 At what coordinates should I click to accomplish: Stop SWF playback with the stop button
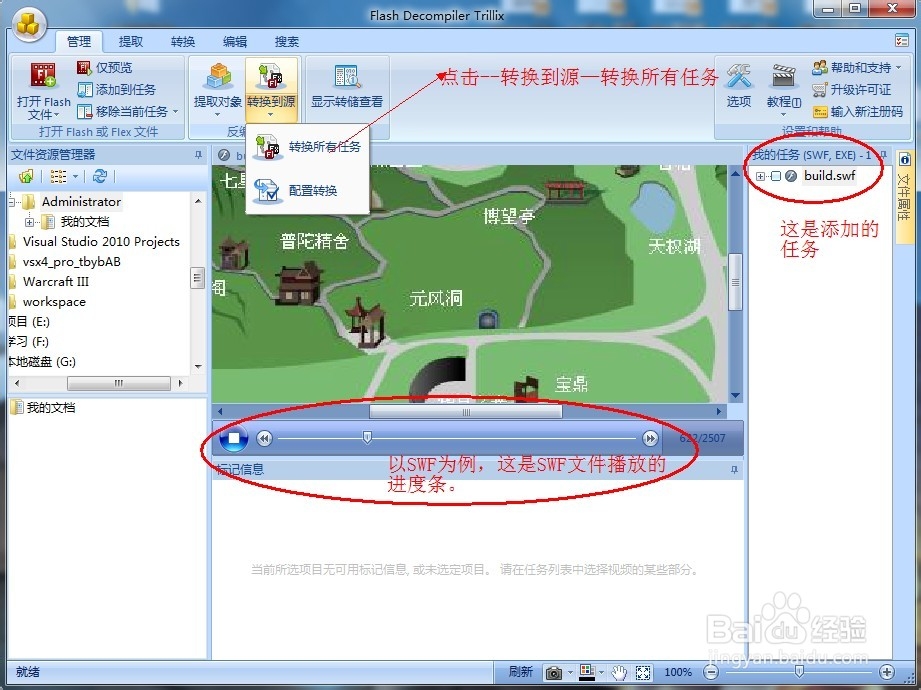[233, 438]
